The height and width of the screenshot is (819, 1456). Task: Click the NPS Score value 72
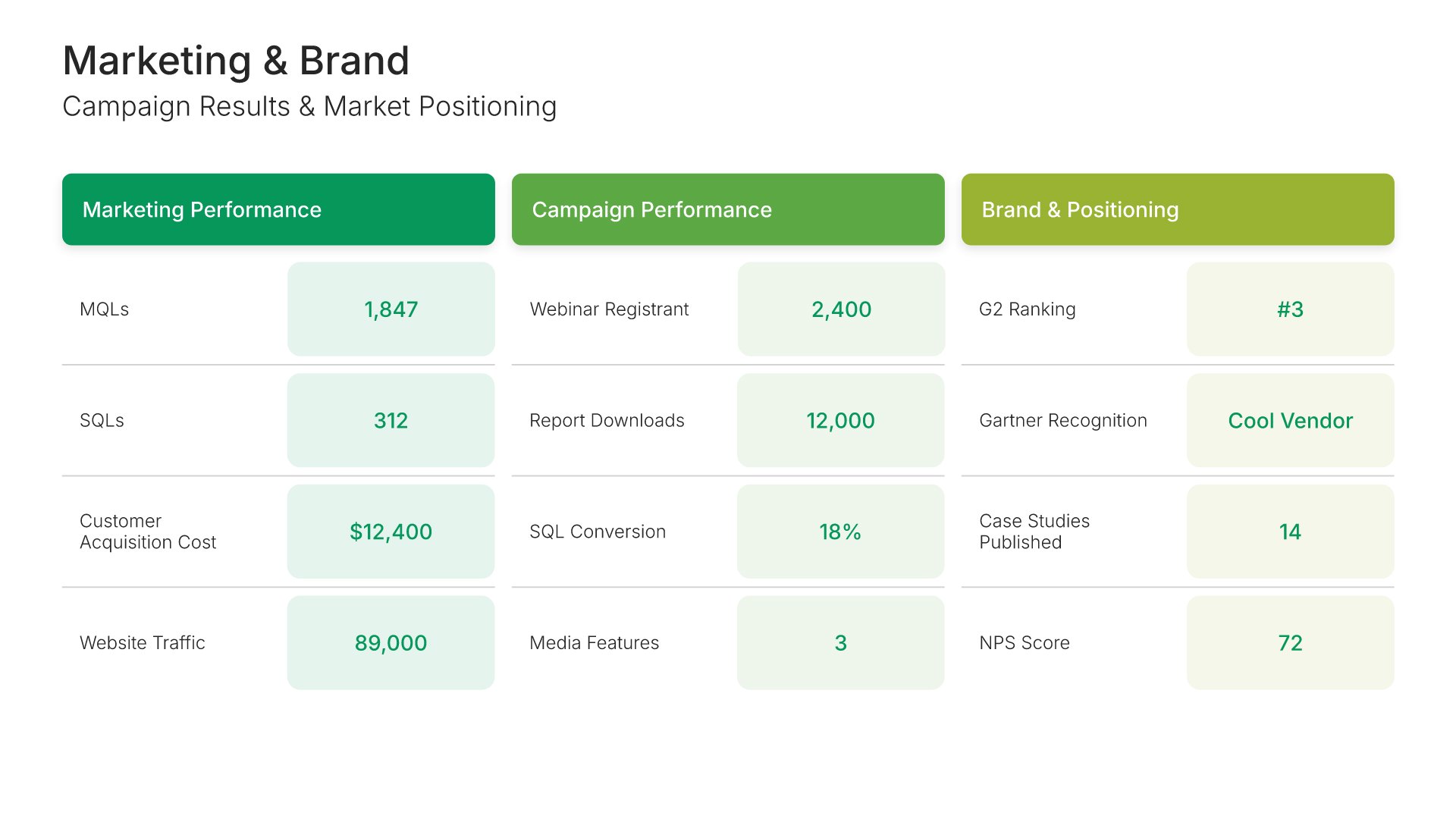(1290, 643)
